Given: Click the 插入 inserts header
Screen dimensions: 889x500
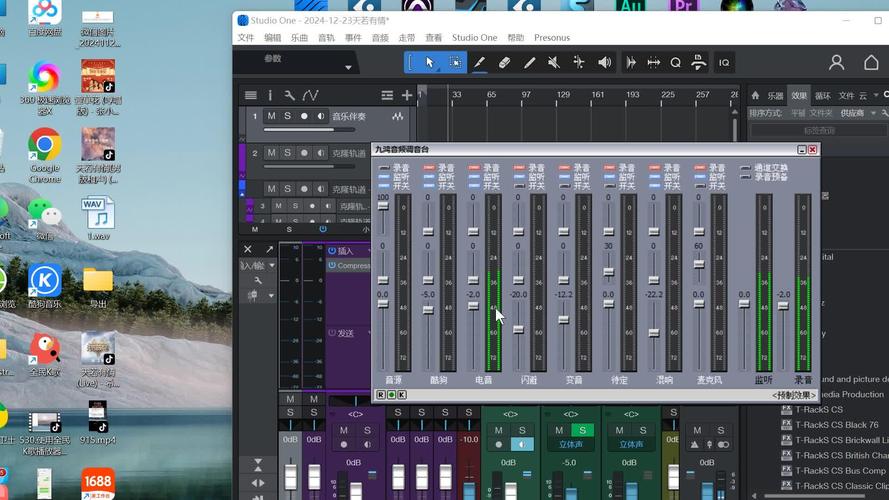Looking at the screenshot, I should 345,251.
